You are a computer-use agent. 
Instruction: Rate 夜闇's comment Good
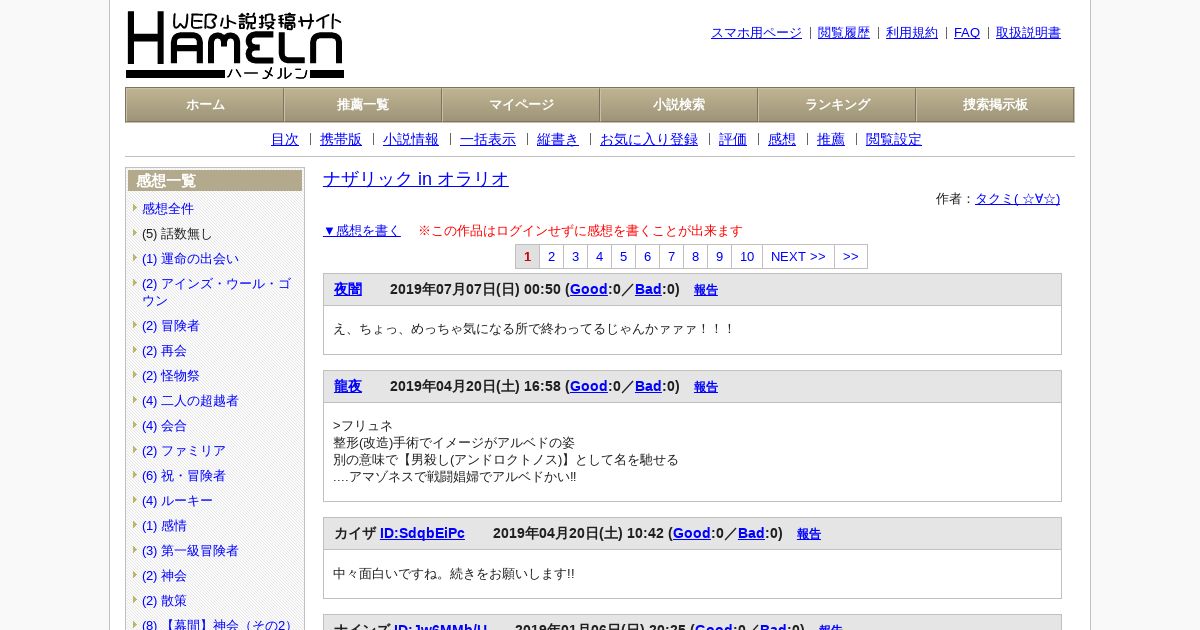[x=589, y=289]
